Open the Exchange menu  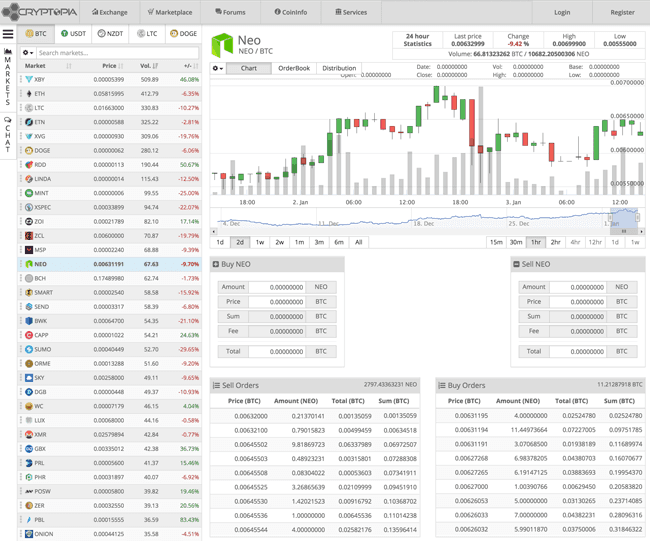(x=109, y=12)
